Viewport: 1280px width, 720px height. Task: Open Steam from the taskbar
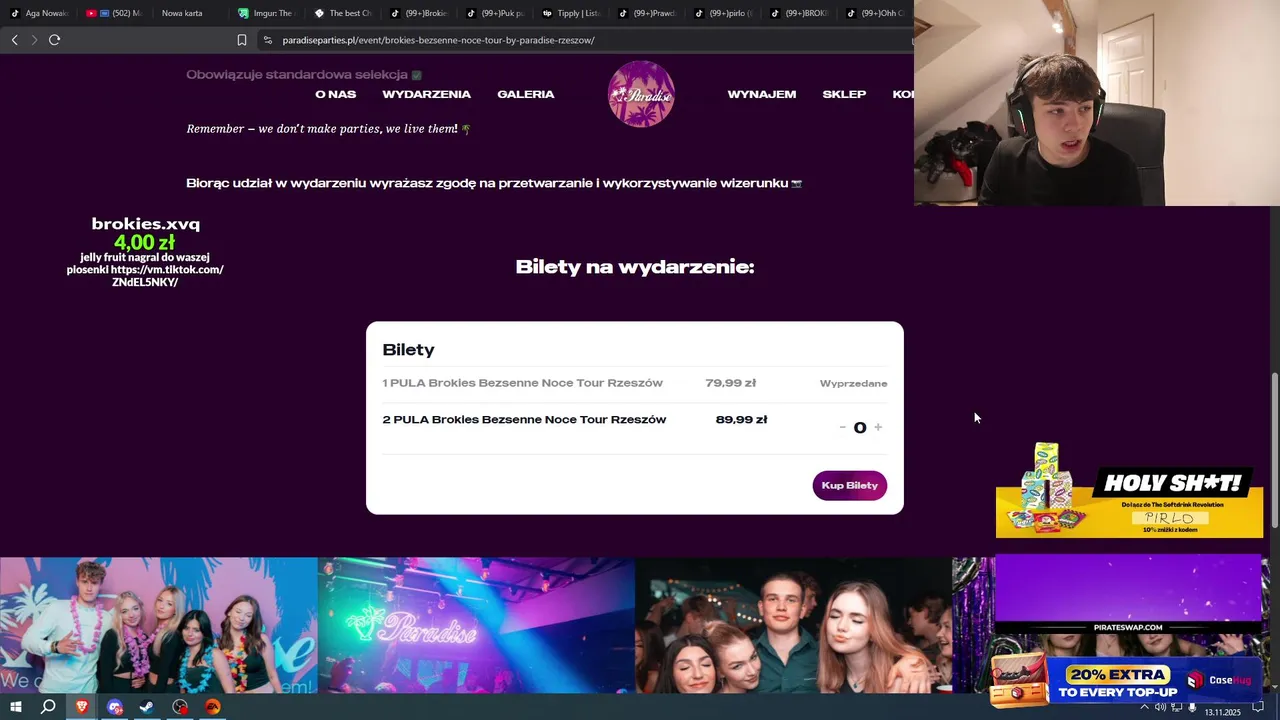click(147, 707)
